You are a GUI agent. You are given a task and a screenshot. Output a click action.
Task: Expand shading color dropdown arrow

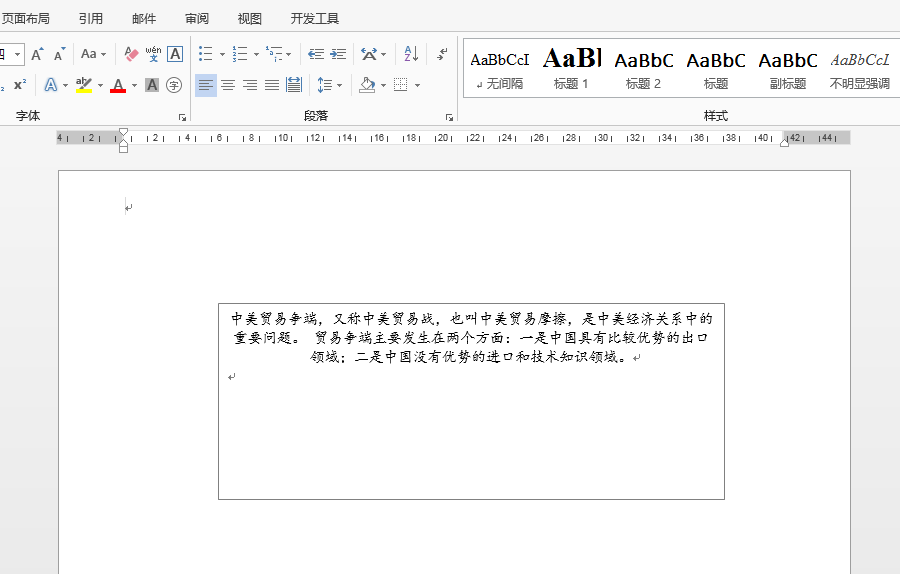[x=383, y=86]
